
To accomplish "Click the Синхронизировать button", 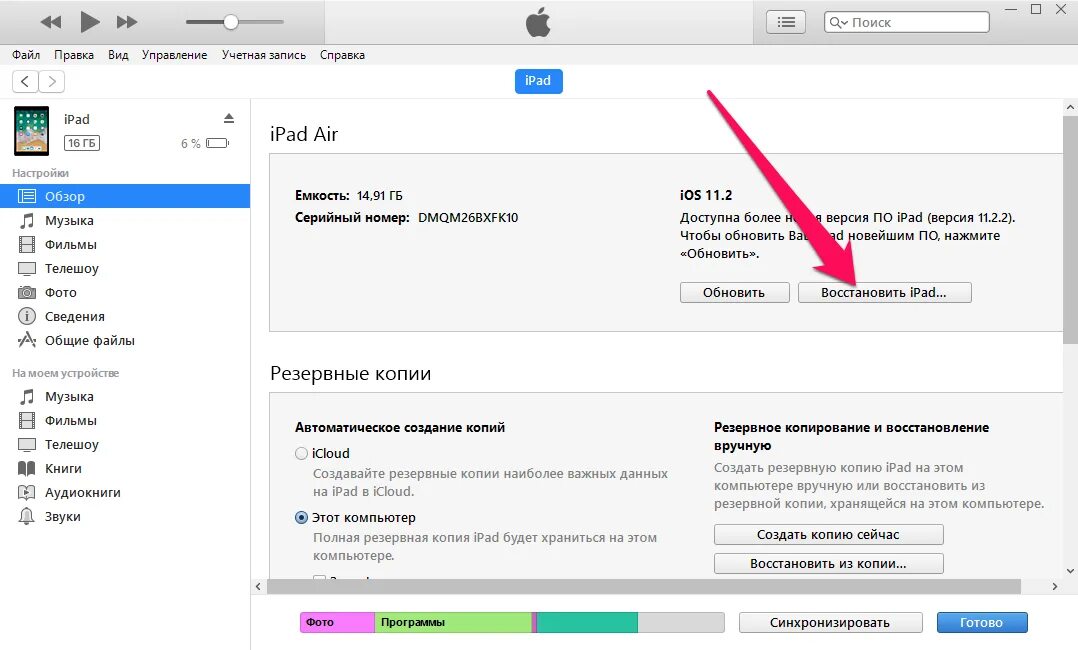I will [830, 622].
